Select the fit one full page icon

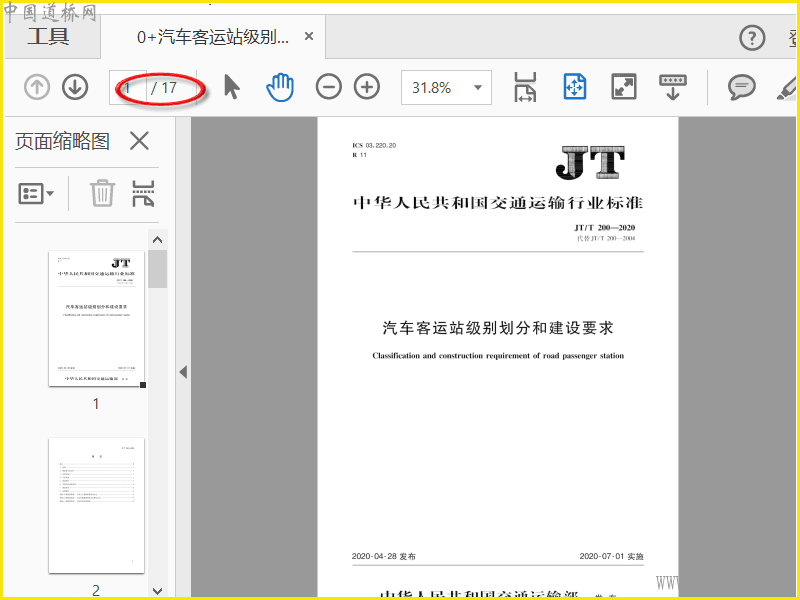574,87
